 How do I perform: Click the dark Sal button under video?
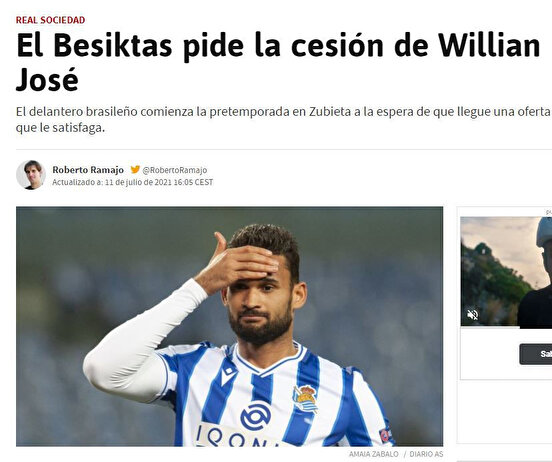535,354
